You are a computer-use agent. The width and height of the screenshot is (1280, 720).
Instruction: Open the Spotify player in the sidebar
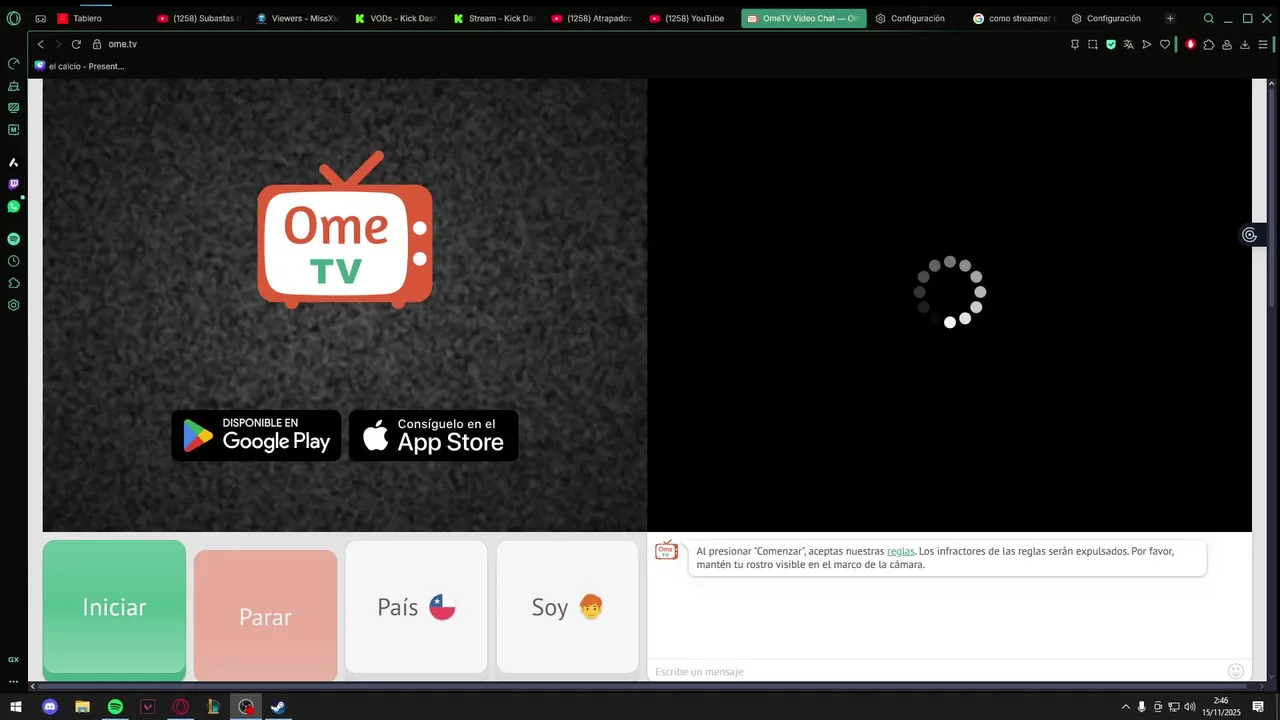(14, 239)
